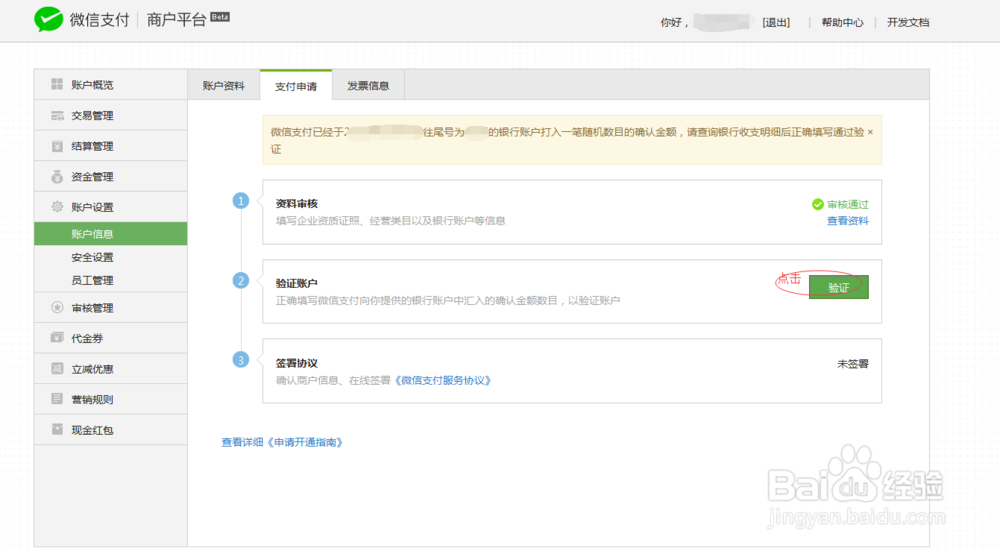
Task: Open 账户概览 in the sidebar
Action: coord(110,85)
